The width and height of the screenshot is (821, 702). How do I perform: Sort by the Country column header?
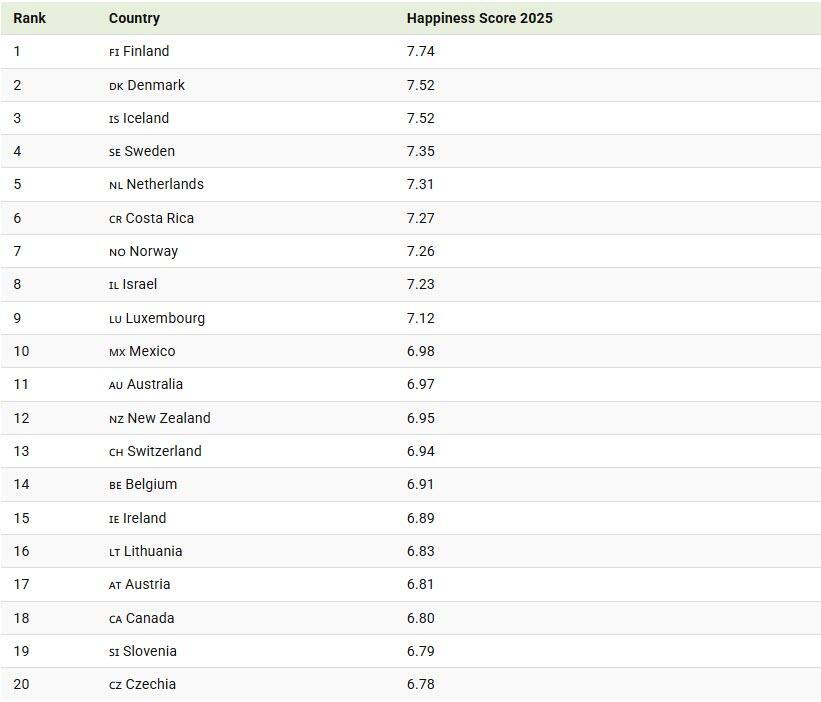(134, 18)
